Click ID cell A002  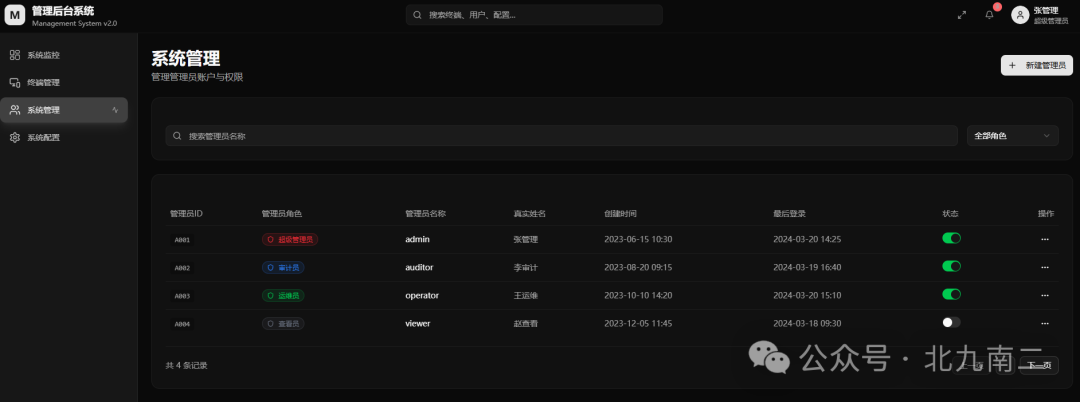tap(183, 268)
